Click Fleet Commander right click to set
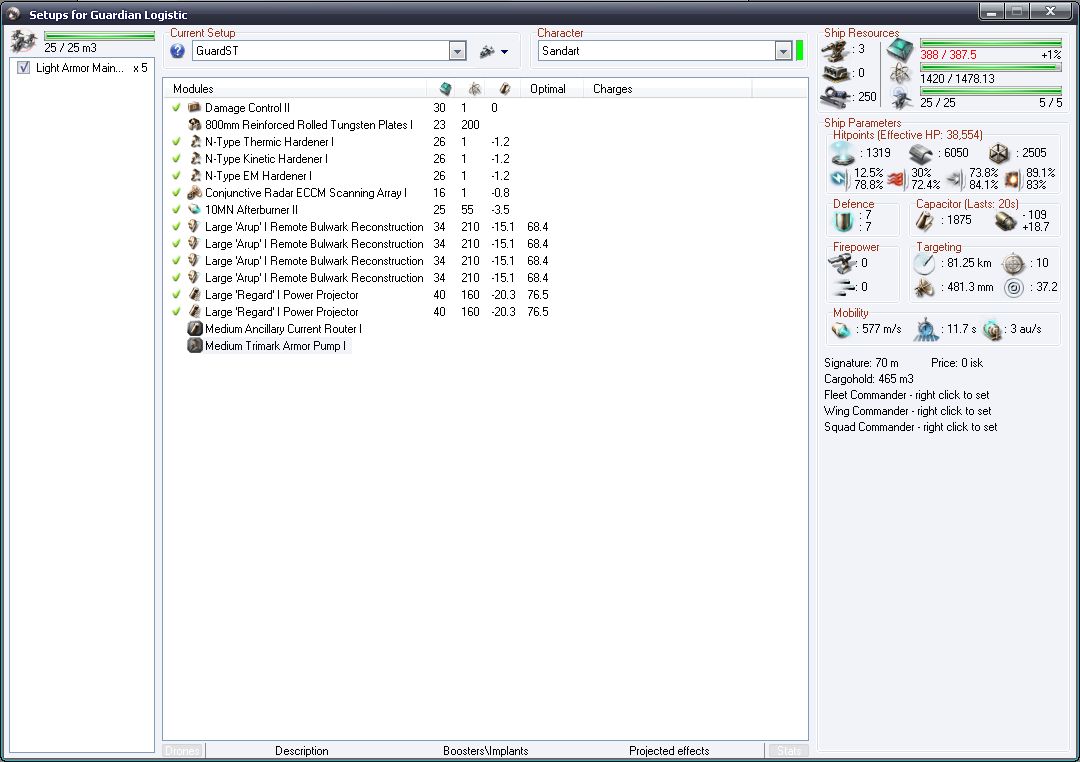 (906, 395)
